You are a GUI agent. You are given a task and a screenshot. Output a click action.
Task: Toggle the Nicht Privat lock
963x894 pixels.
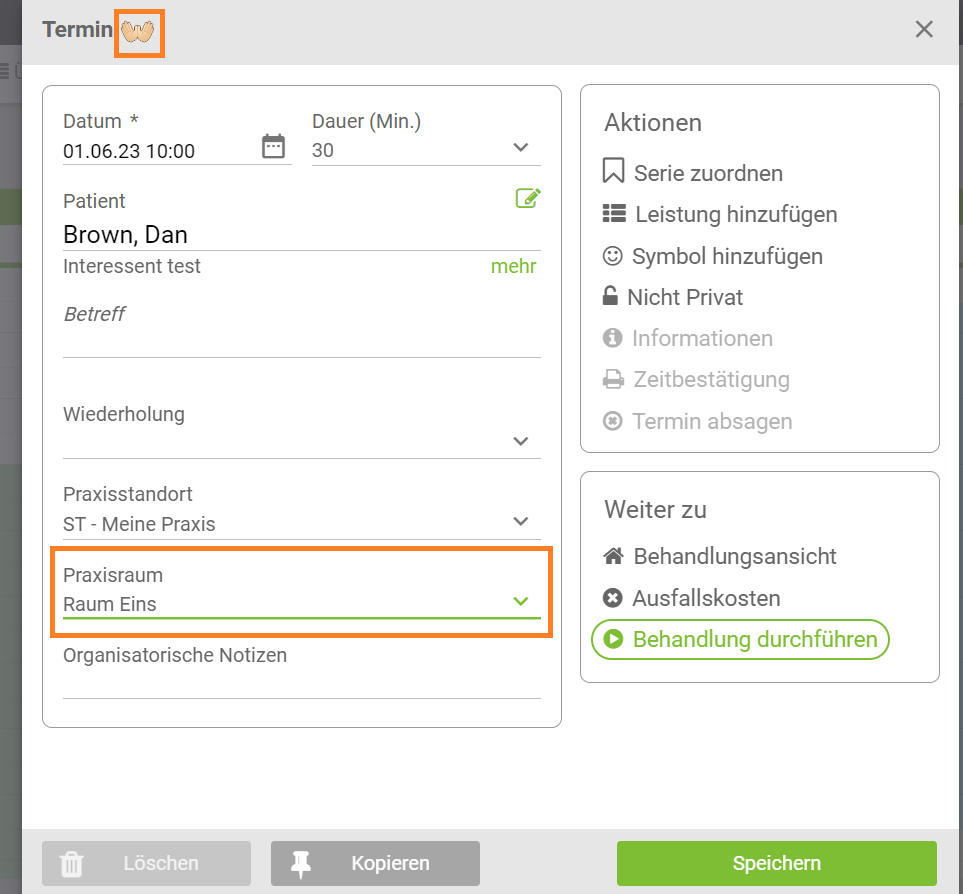610,296
